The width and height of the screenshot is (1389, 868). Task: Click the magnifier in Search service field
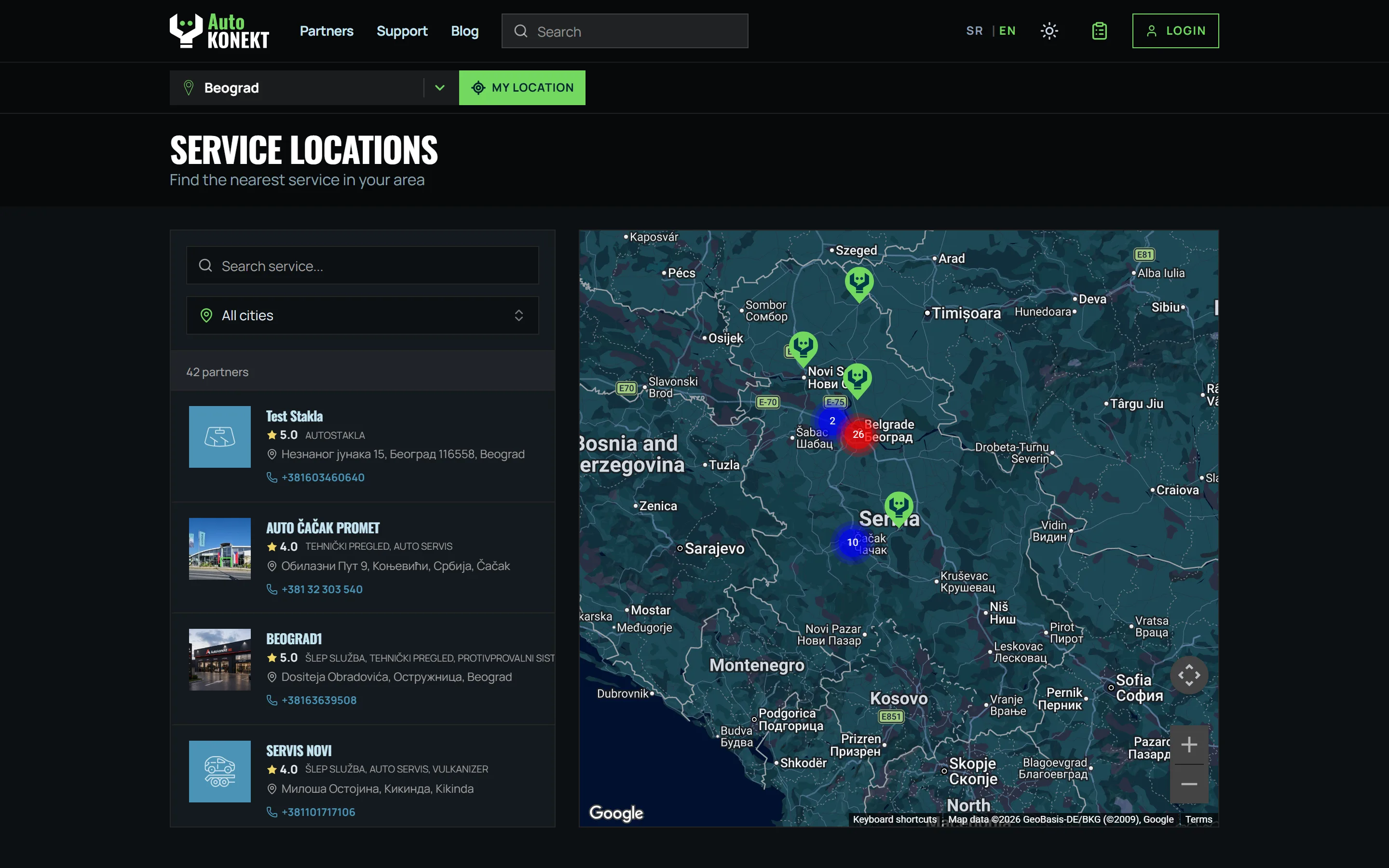pyautogui.click(x=205, y=265)
